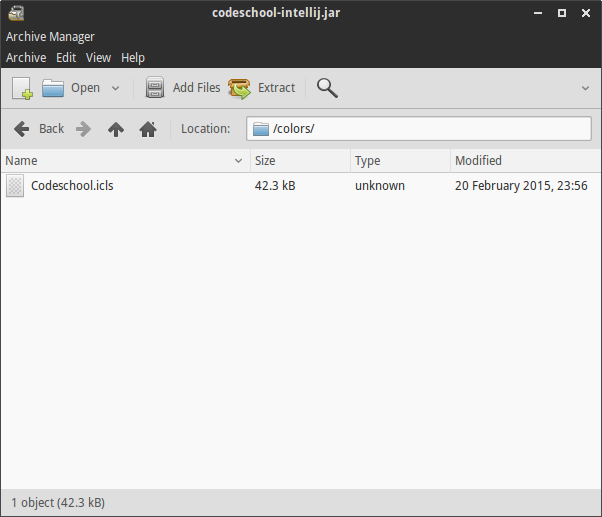Click the forward arrow icon

[x=83, y=129]
